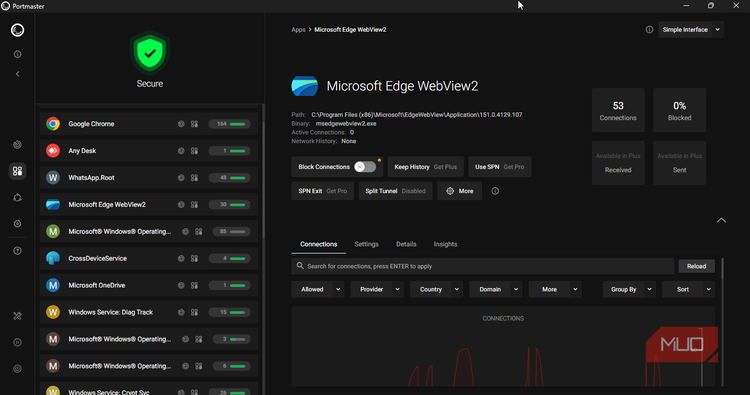Click the Google Chrome app icon
The width and height of the screenshot is (750, 395).
pyautogui.click(x=53, y=124)
